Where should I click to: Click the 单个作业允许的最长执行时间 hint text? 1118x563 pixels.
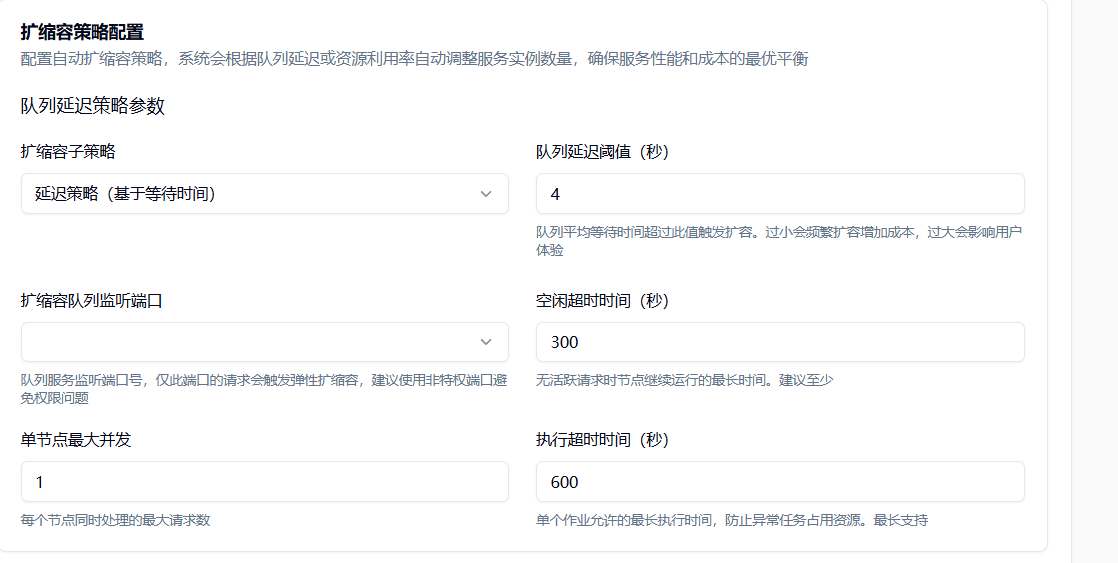[732, 520]
